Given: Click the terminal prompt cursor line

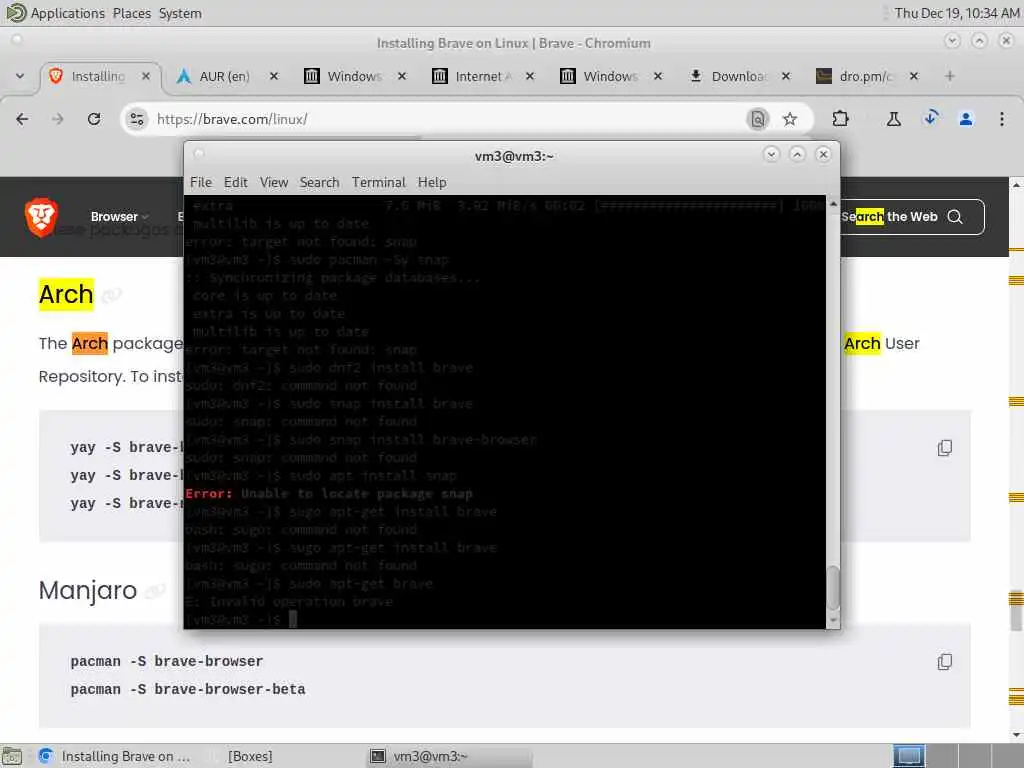Looking at the screenshot, I should 242,619.
